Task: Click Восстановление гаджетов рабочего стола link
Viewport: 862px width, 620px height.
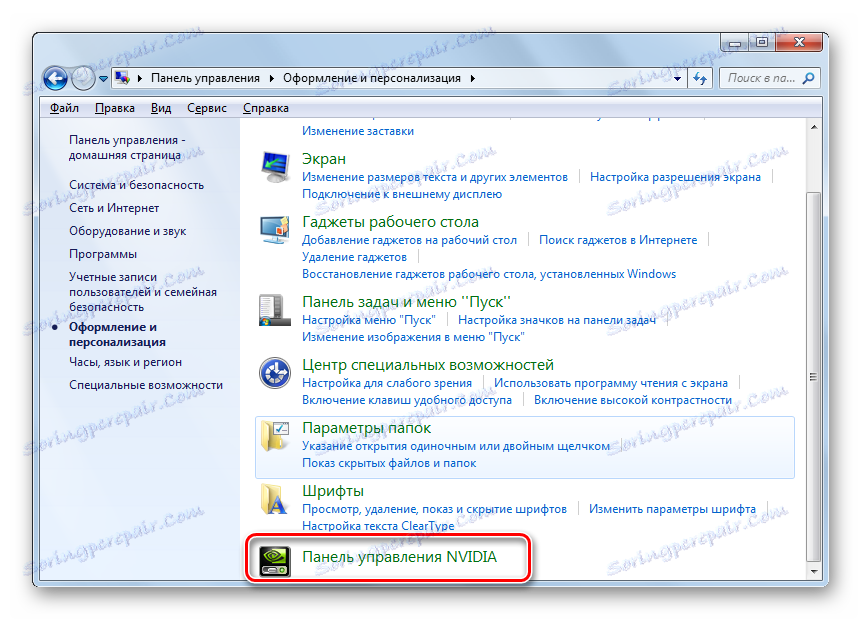Action: click(x=489, y=274)
